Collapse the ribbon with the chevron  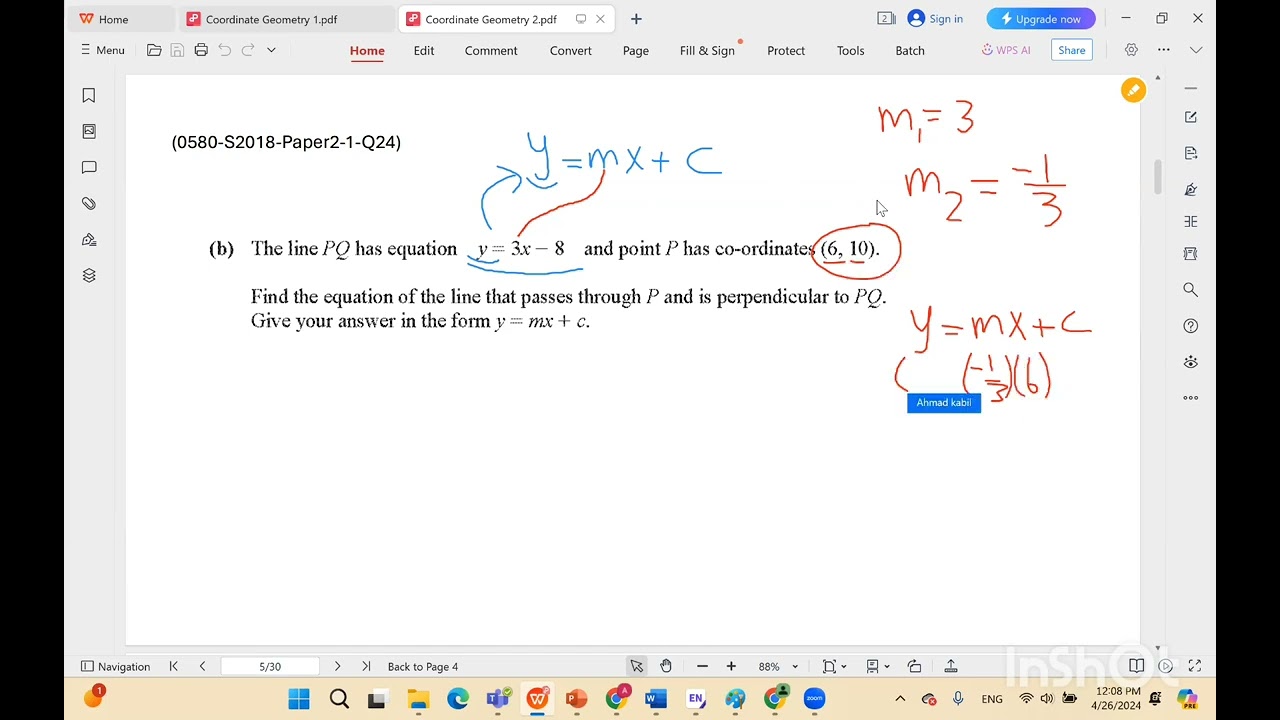click(x=1196, y=50)
